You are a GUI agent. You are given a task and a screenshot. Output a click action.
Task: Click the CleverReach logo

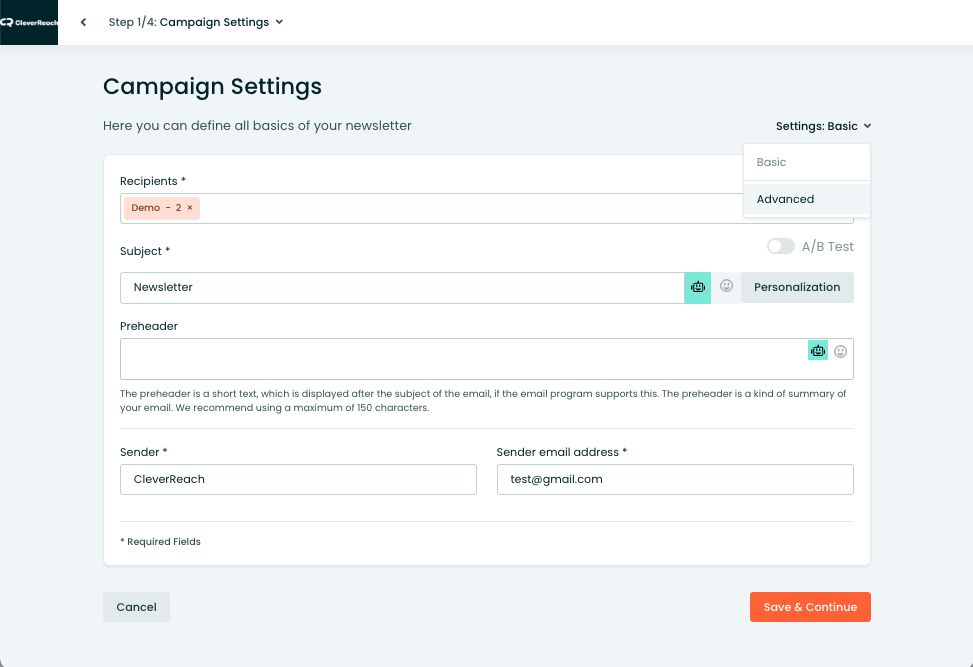[x=29, y=22]
